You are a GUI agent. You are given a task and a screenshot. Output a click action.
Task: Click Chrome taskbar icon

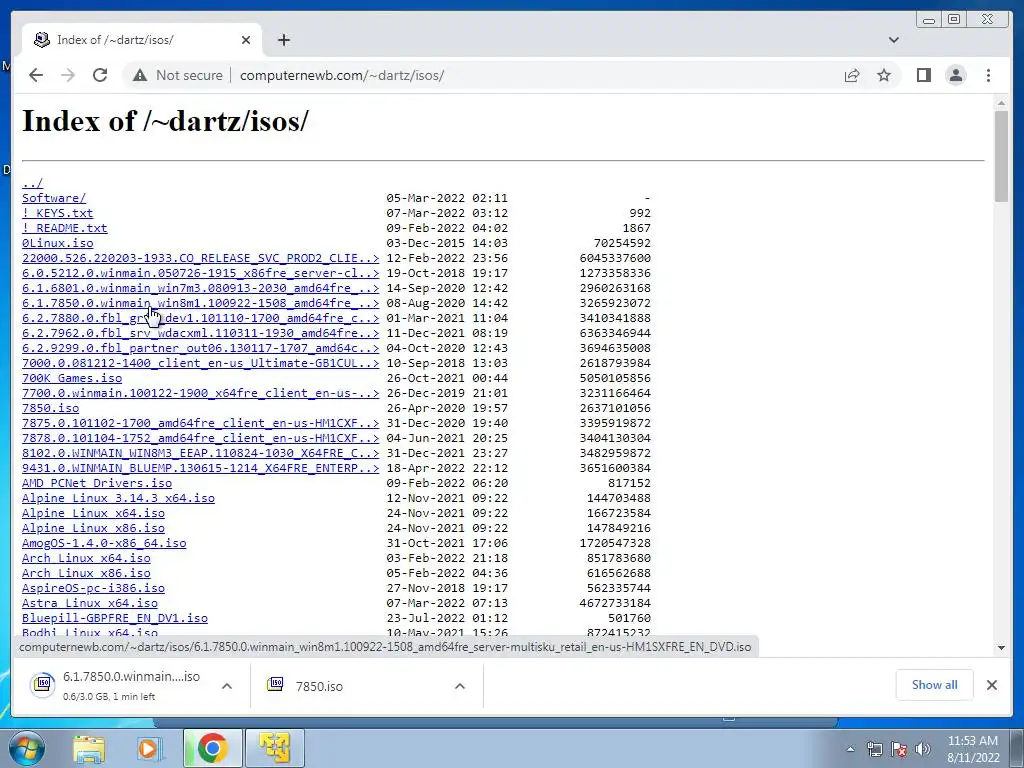point(212,748)
